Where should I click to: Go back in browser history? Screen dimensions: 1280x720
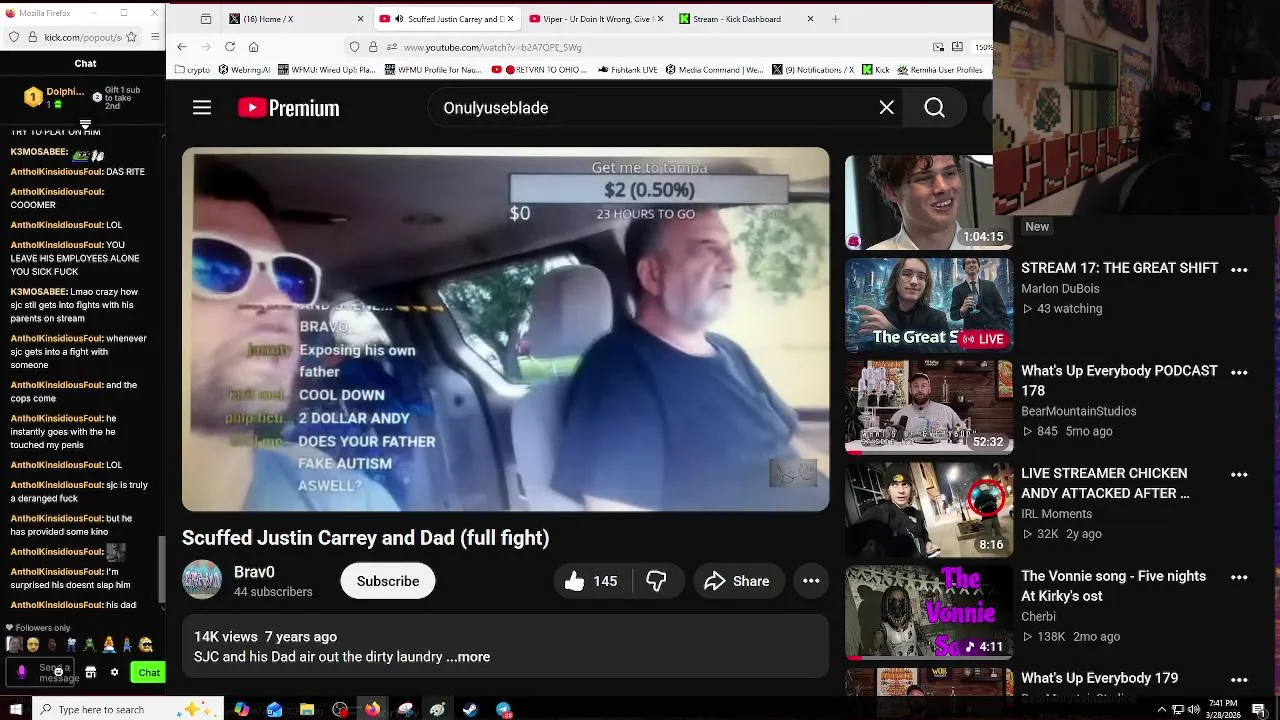pyautogui.click(x=182, y=47)
